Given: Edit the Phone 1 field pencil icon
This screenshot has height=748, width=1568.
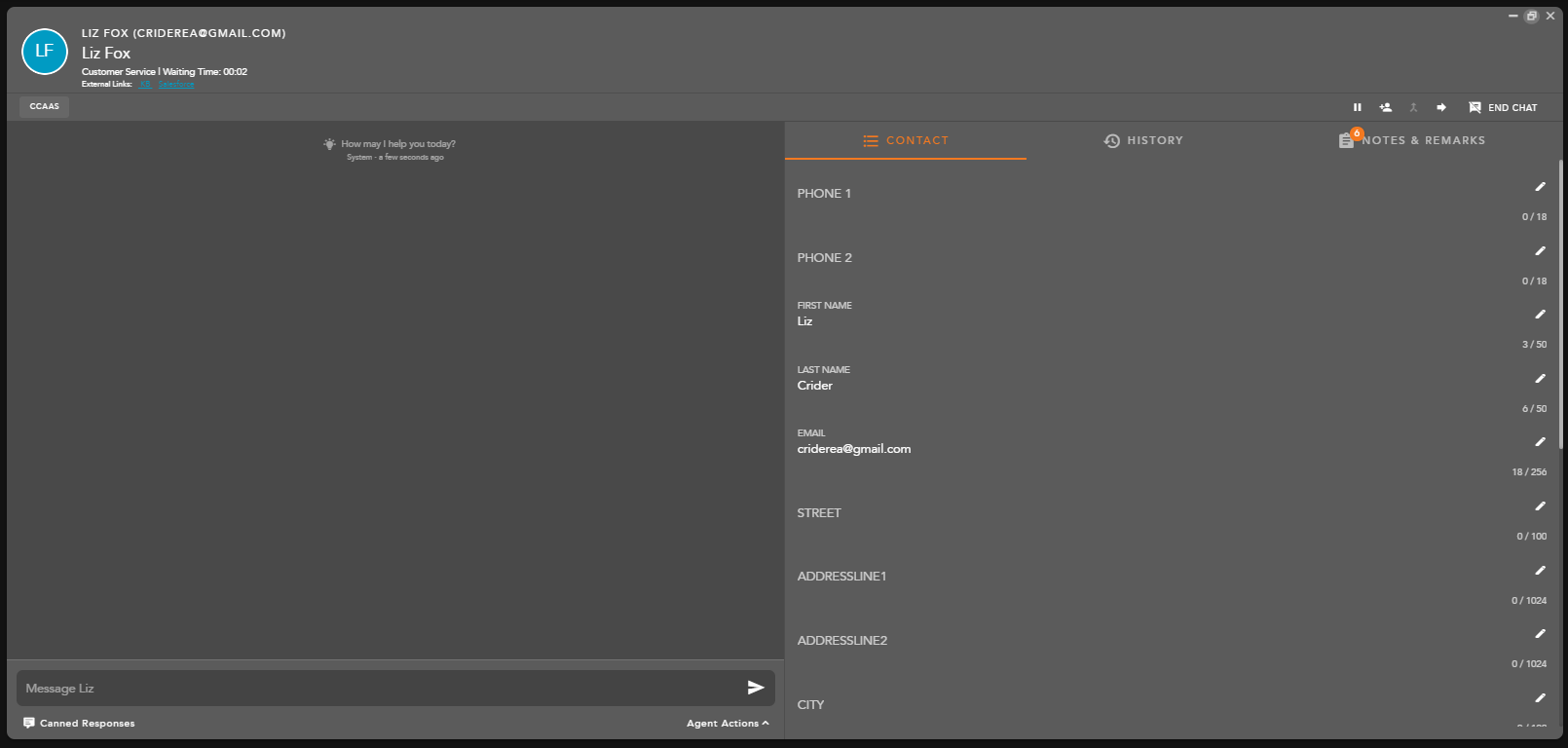Looking at the screenshot, I should click(1540, 187).
